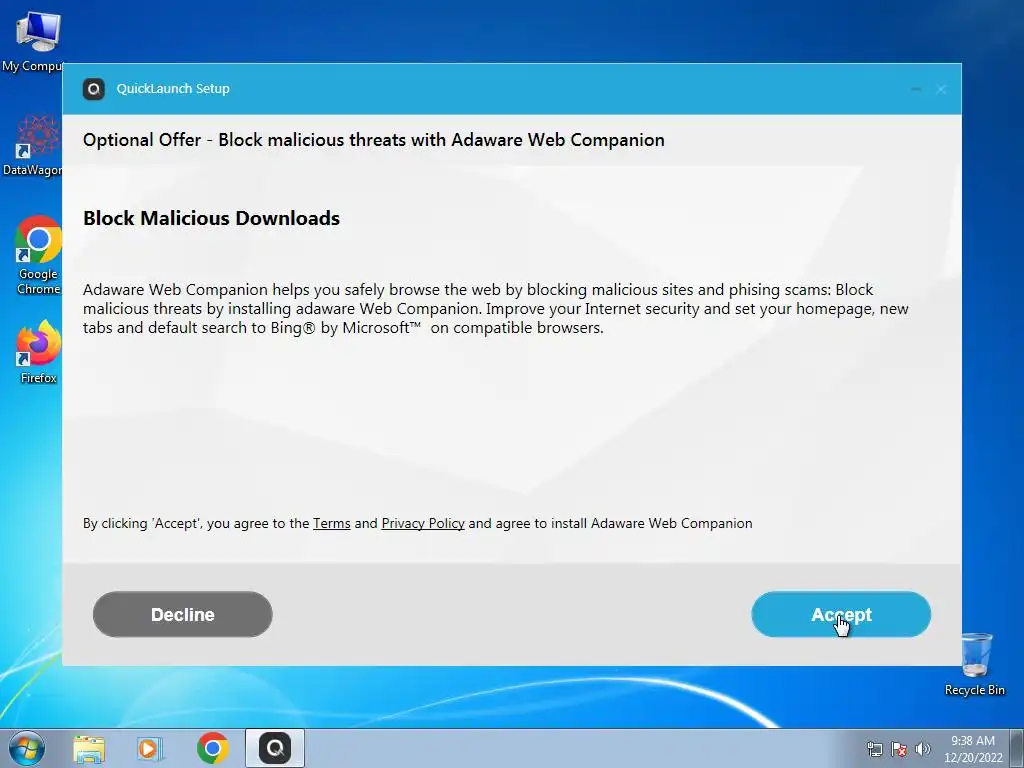Viewport: 1024px width, 768px height.
Task: Open the Windows Start menu
Action: [27, 748]
